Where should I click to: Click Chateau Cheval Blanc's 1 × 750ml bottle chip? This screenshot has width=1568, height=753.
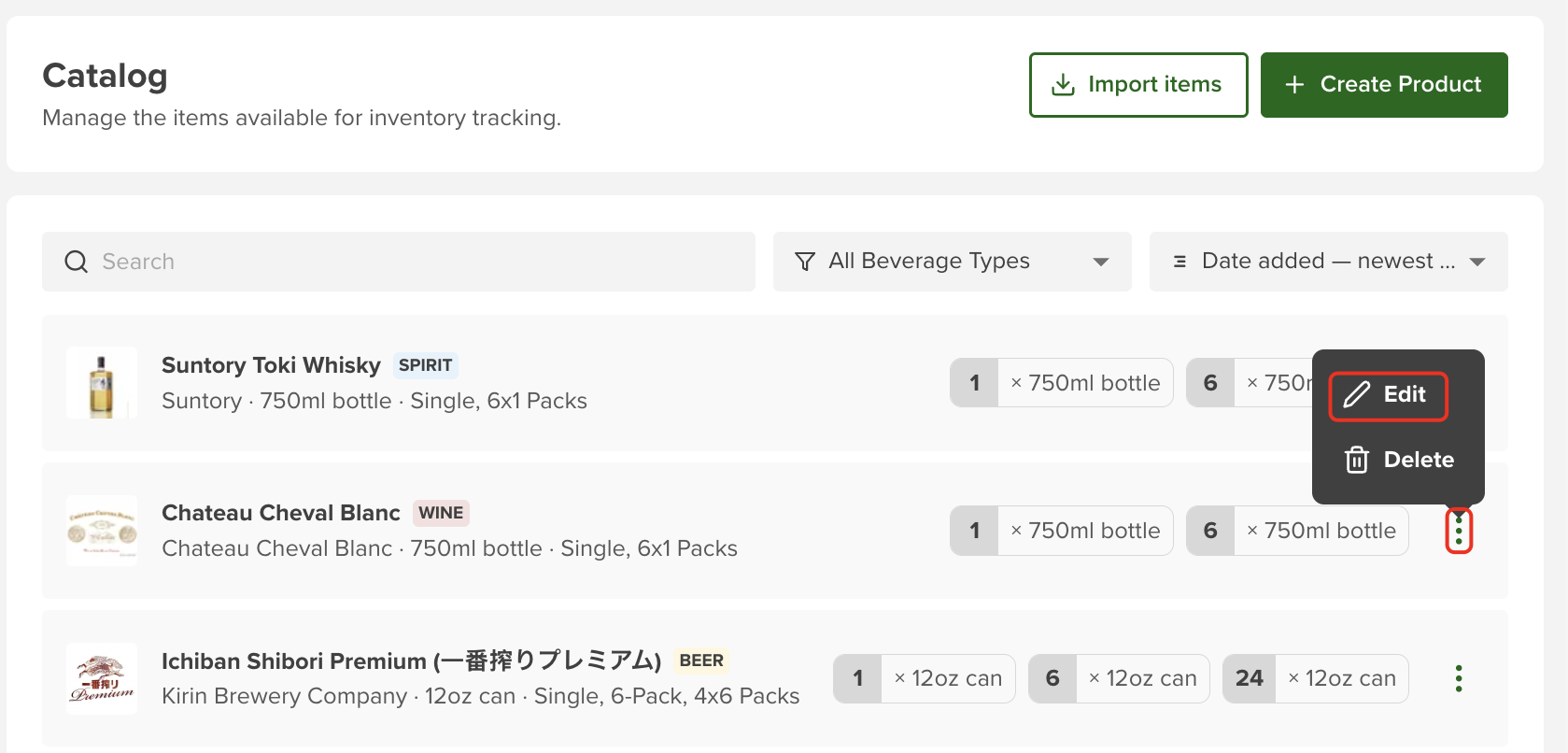(x=1062, y=531)
